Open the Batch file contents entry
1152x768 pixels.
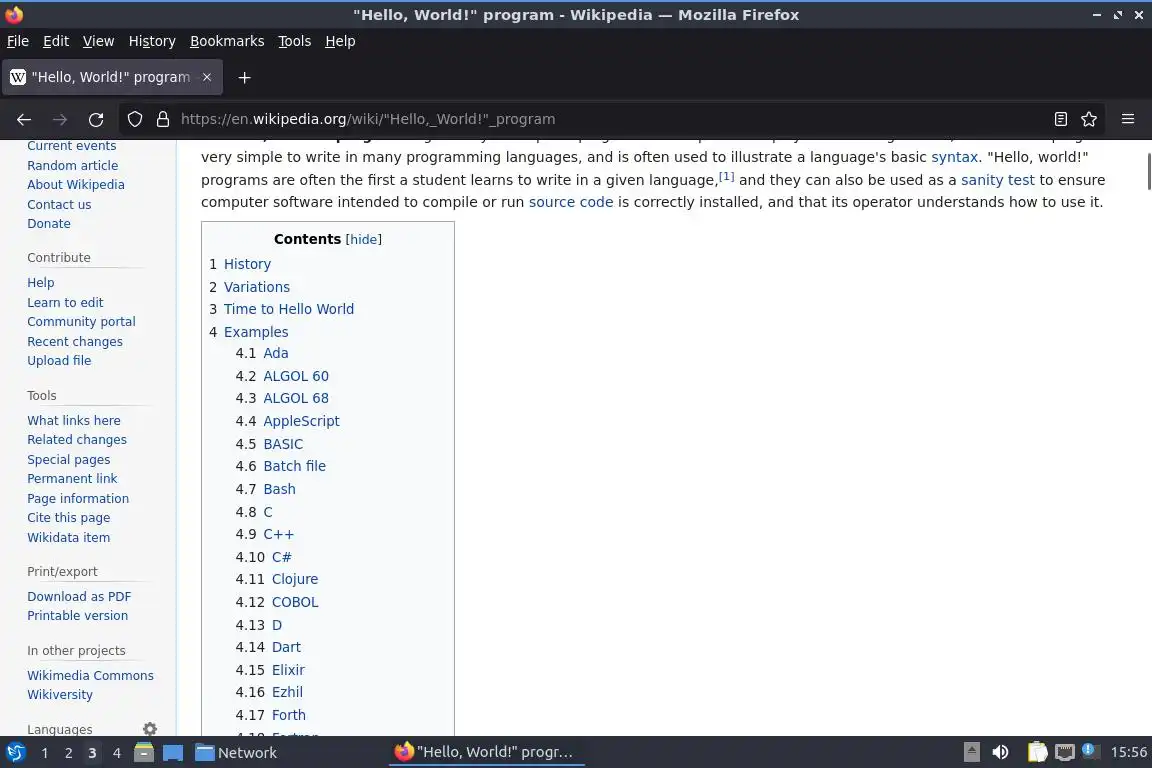[294, 466]
